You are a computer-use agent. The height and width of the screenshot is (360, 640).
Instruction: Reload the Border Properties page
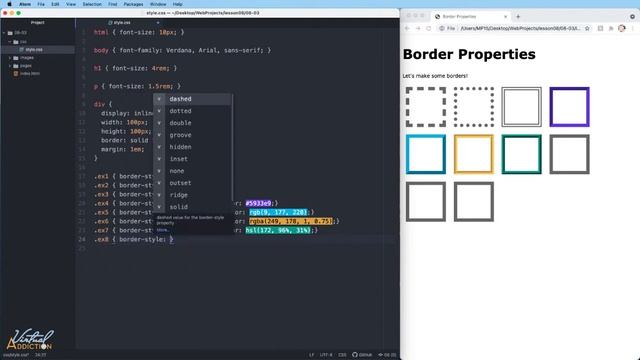pyautogui.click(x=429, y=29)
